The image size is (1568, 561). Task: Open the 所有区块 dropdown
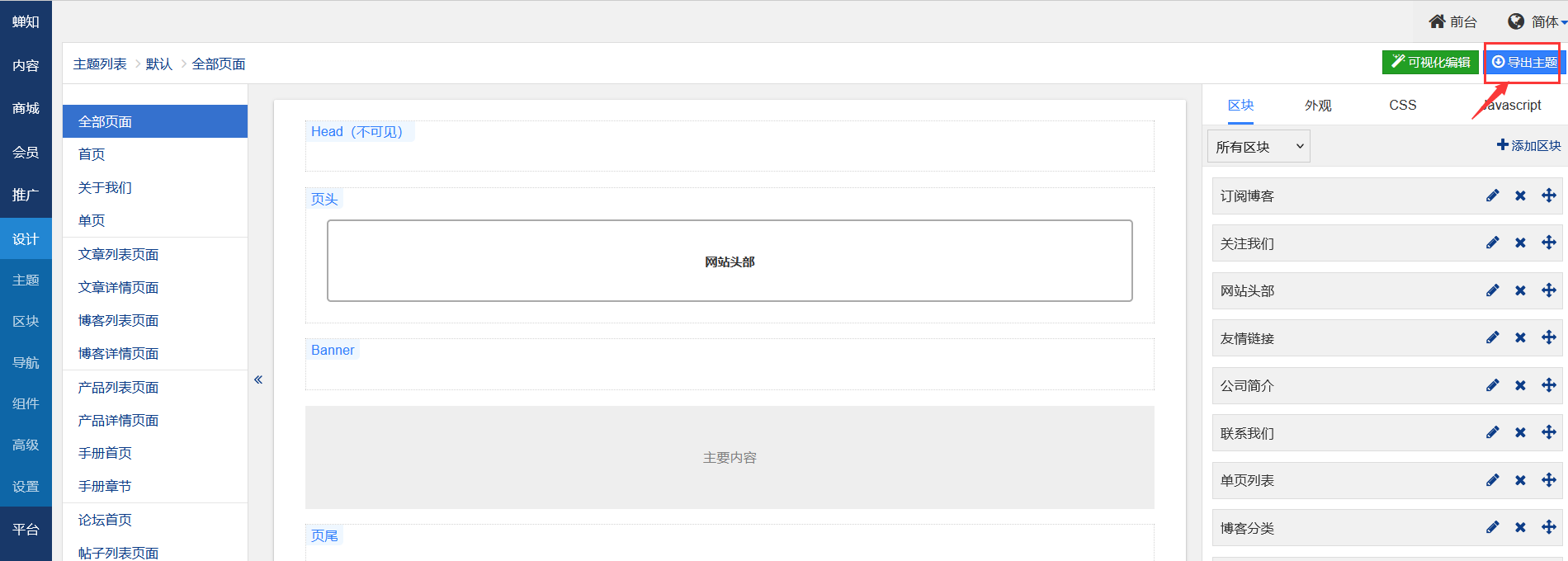[1258, 147]
